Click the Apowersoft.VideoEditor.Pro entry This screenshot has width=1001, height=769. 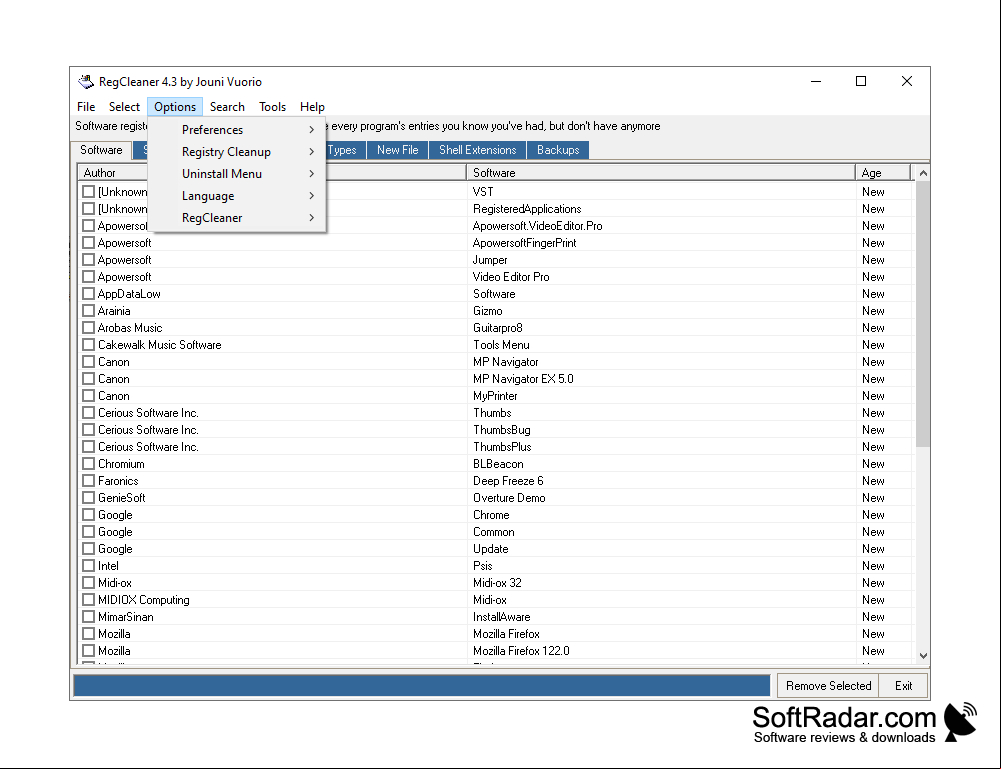tap(538, 226)
